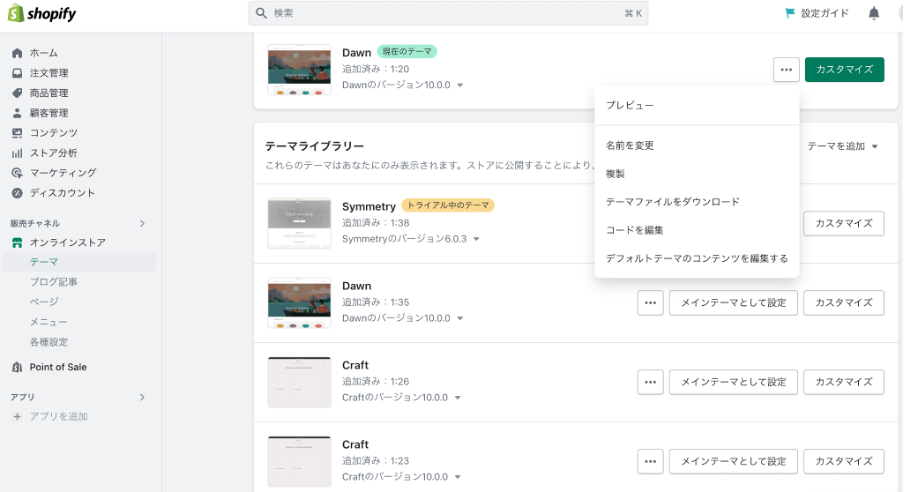Click the Shopify logo

click(42, 13)
